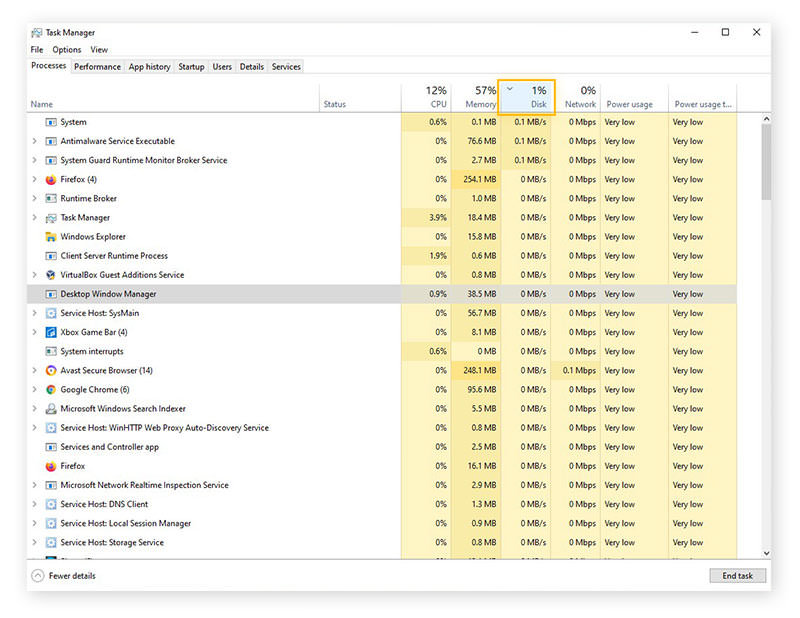Click the Service Host: Local Session Manager icon
800x618 pixels.
51,524
